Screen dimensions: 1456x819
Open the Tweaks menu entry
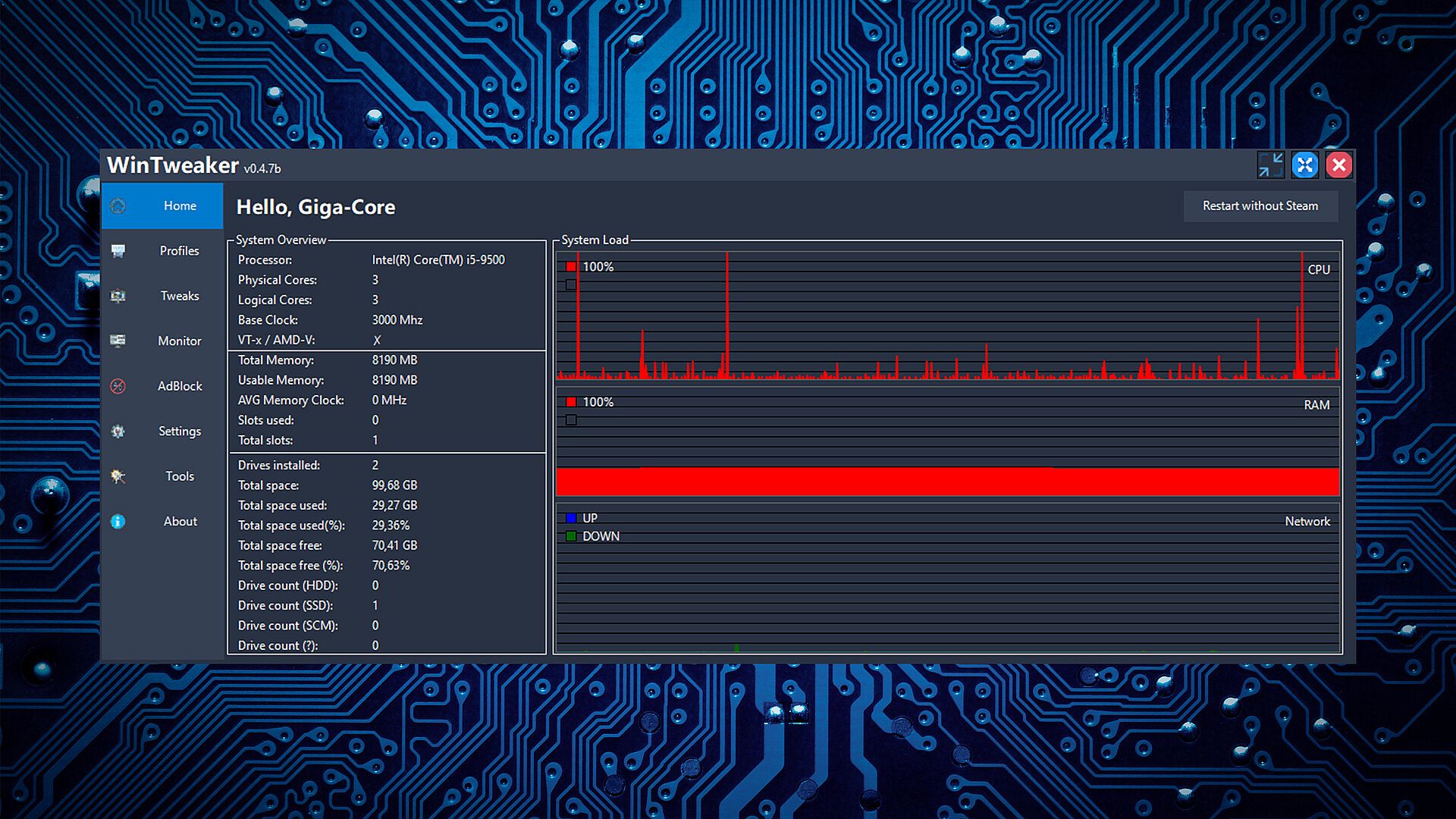(x=180, y=296)
